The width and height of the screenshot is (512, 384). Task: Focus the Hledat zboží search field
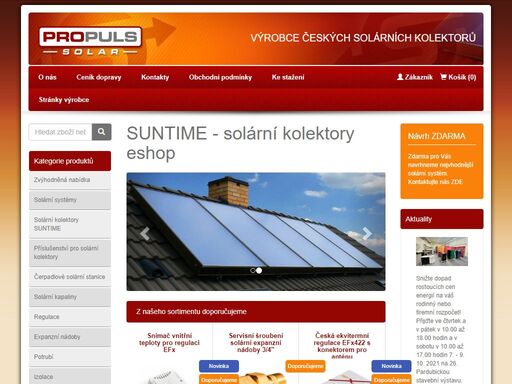[61, 132]
